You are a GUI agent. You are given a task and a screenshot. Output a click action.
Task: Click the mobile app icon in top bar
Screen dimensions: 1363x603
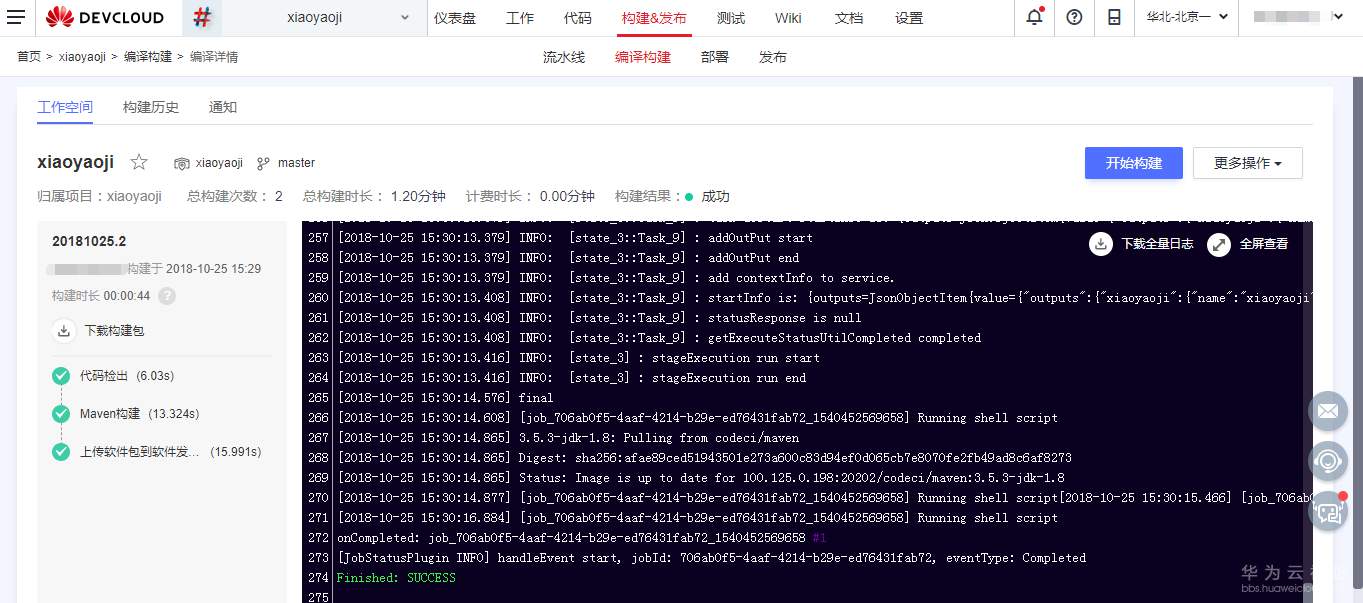(1114, 17)
